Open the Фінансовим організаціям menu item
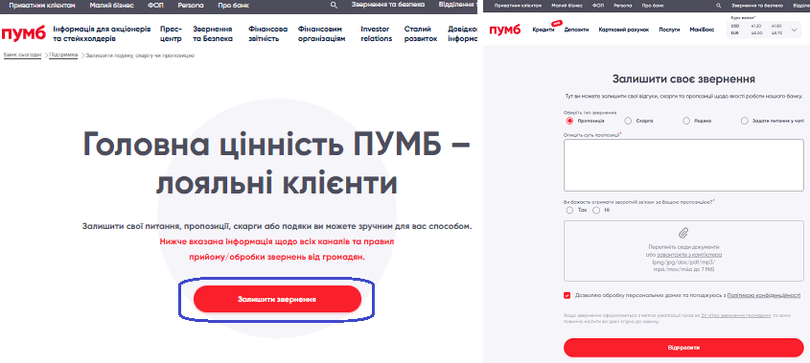Viewport: 810px width, 363px height. click(321, 34)
